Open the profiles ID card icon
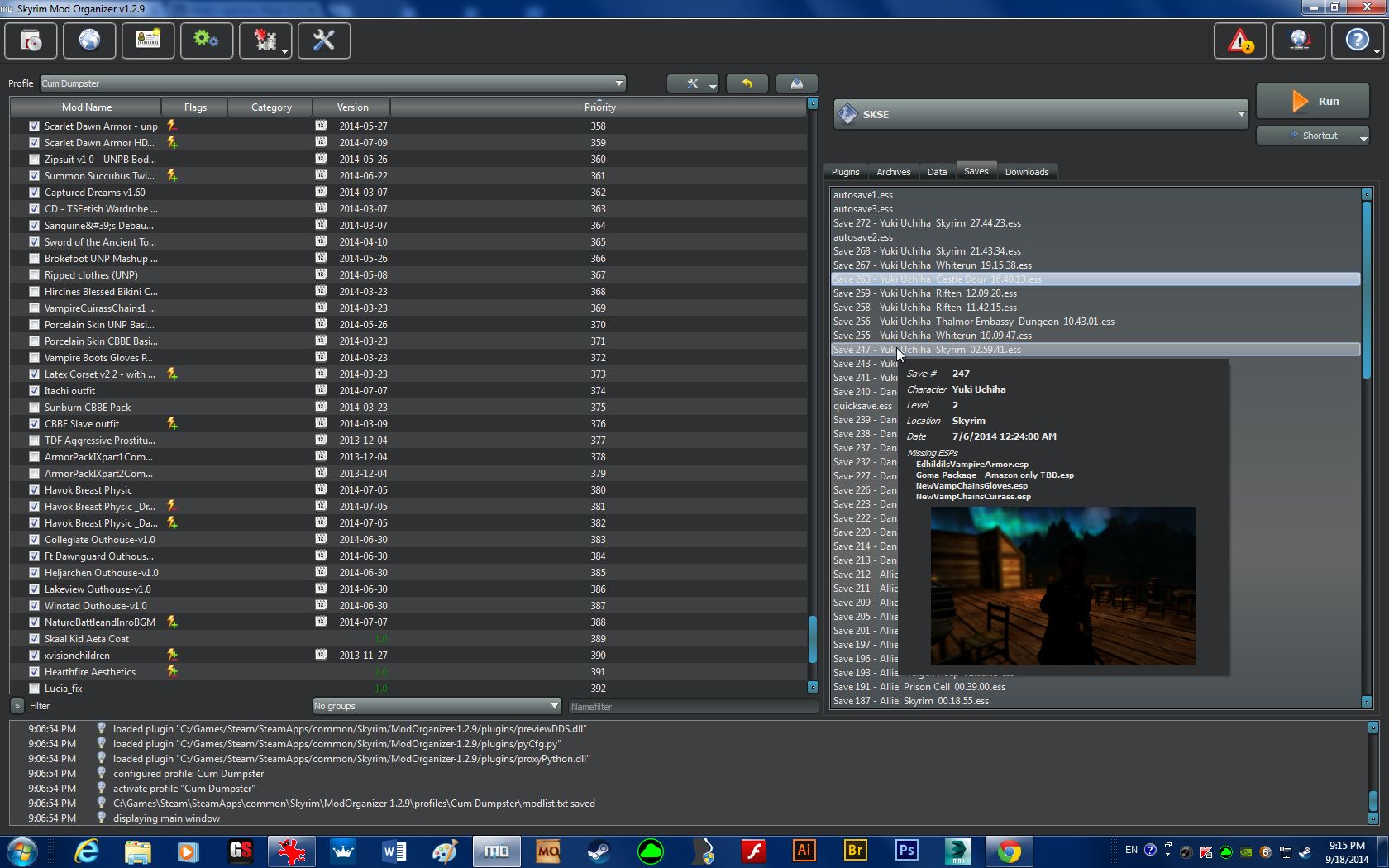Screen dimensions: 1389x868 (x=148, y=41)
